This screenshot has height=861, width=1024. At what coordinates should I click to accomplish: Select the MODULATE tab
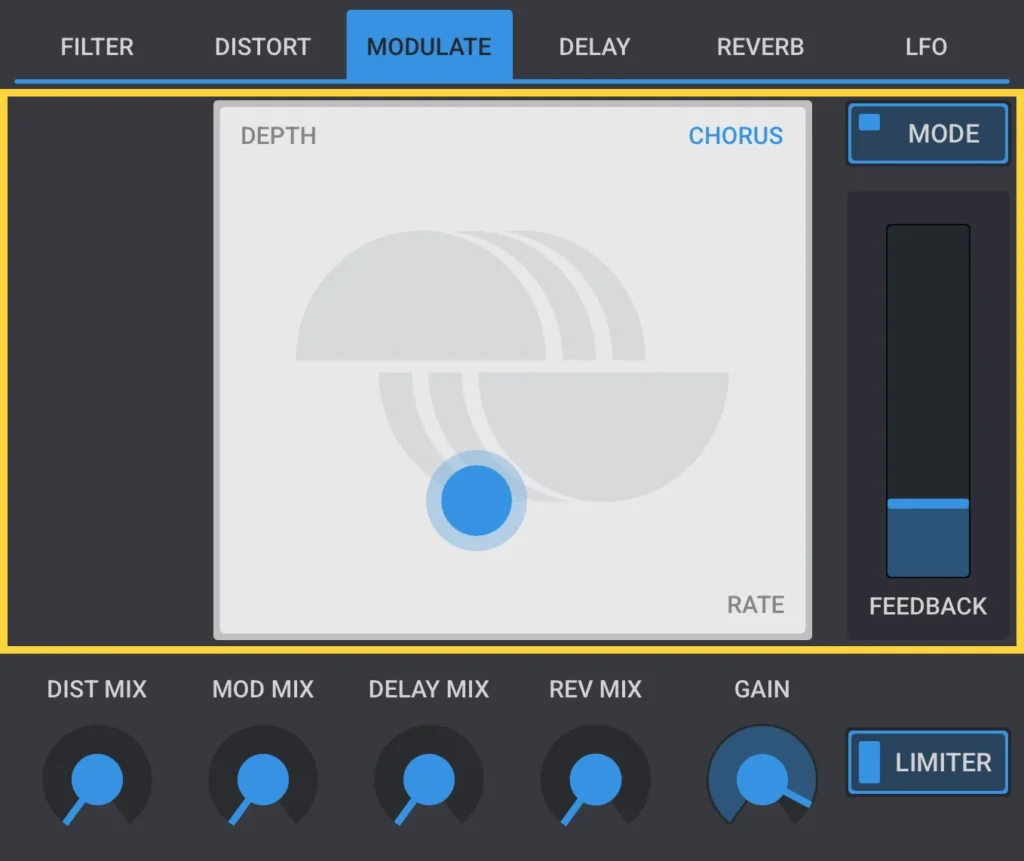tap(429, 45)
